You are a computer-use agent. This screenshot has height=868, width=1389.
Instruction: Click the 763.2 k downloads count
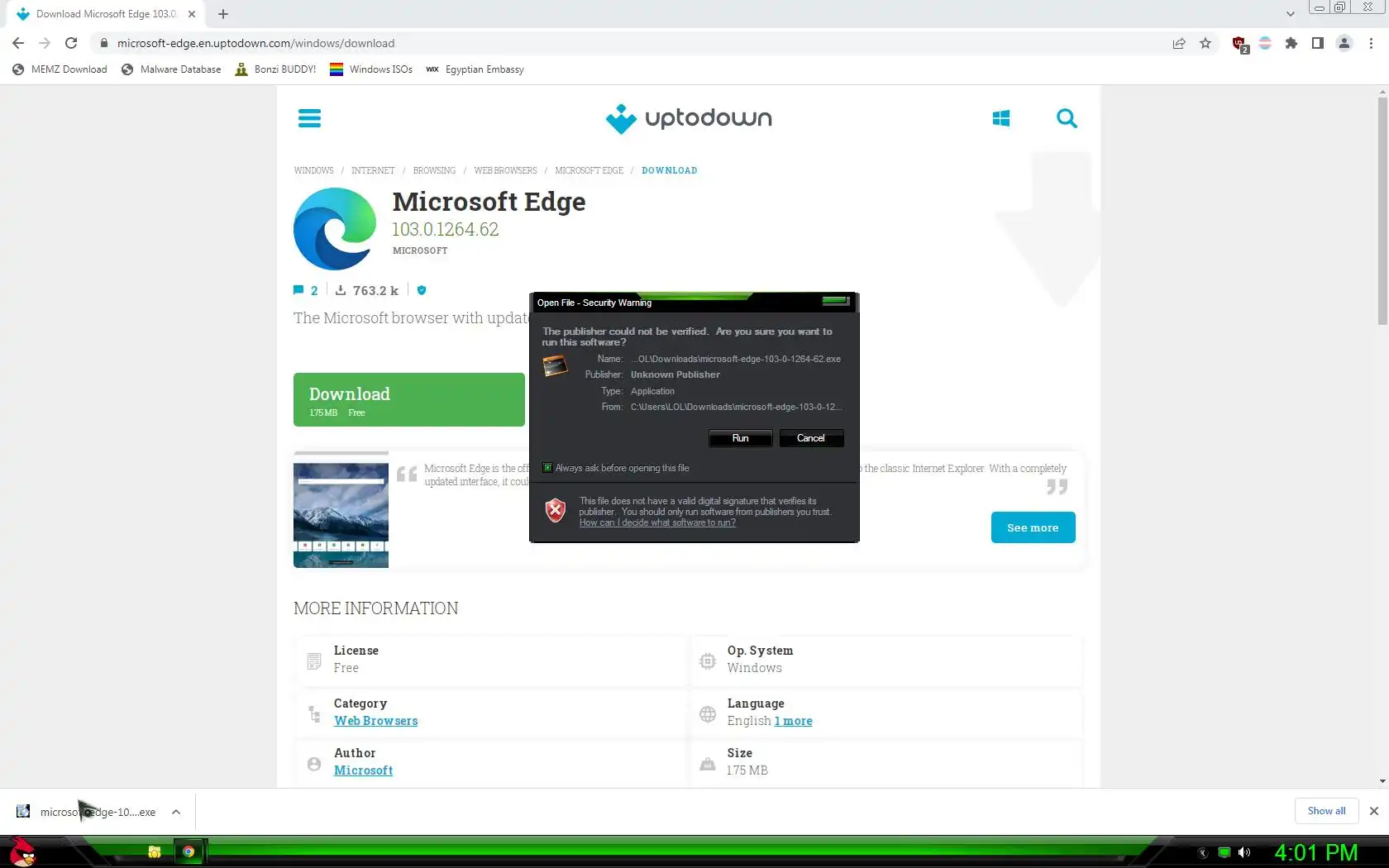[x=367, y=290]
